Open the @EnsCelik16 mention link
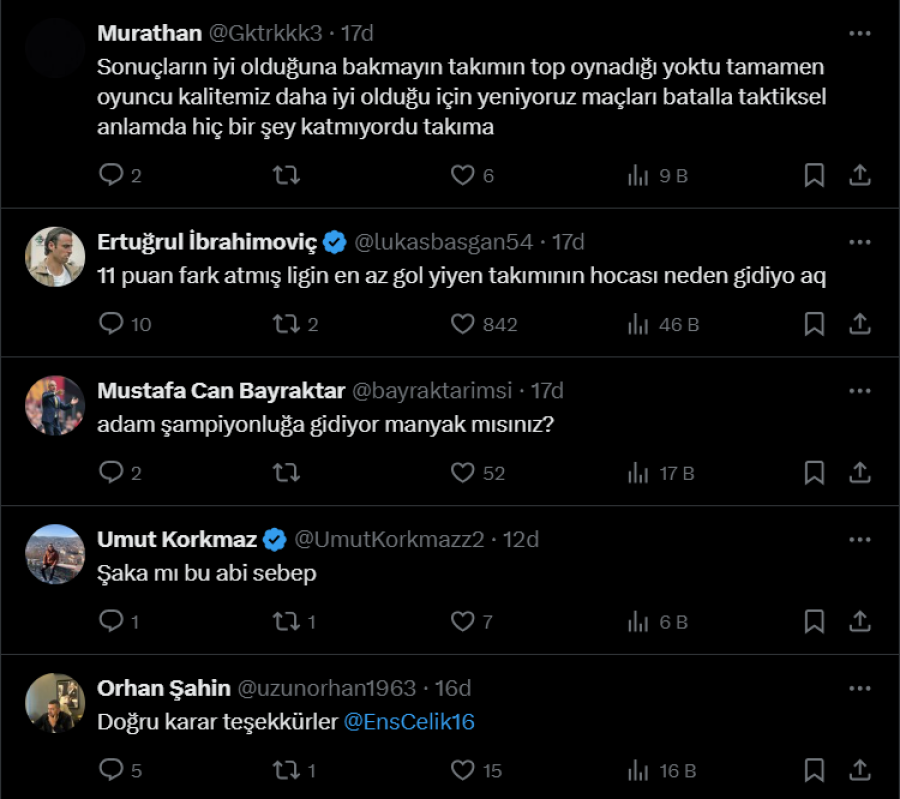Screen dimensions: 900x799 point(409,722)
